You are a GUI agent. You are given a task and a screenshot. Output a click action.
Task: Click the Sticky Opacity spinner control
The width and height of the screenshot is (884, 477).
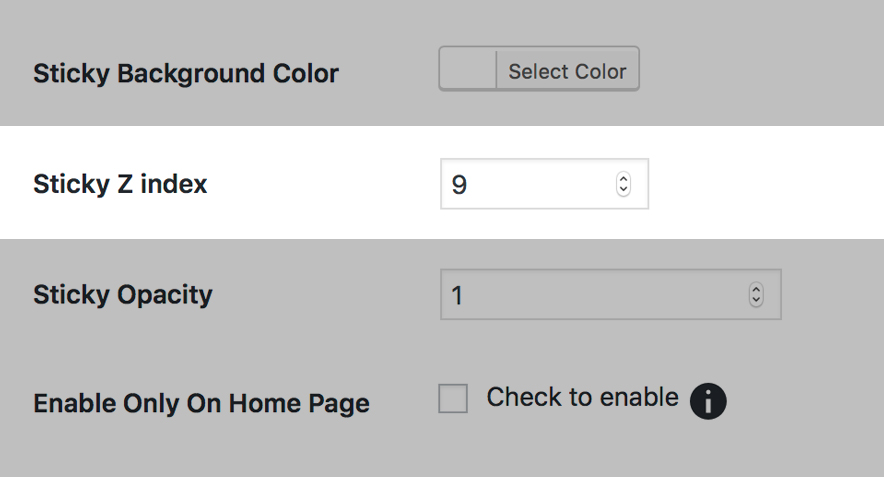[756, 296]
